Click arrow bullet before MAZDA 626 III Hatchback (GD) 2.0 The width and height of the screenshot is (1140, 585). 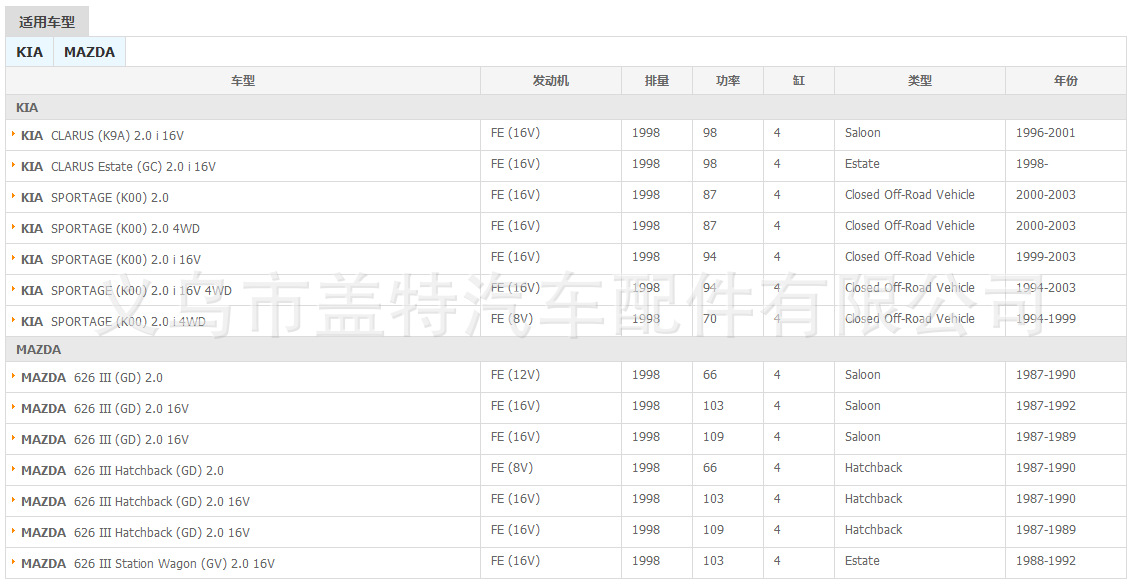tap(13, 469)
